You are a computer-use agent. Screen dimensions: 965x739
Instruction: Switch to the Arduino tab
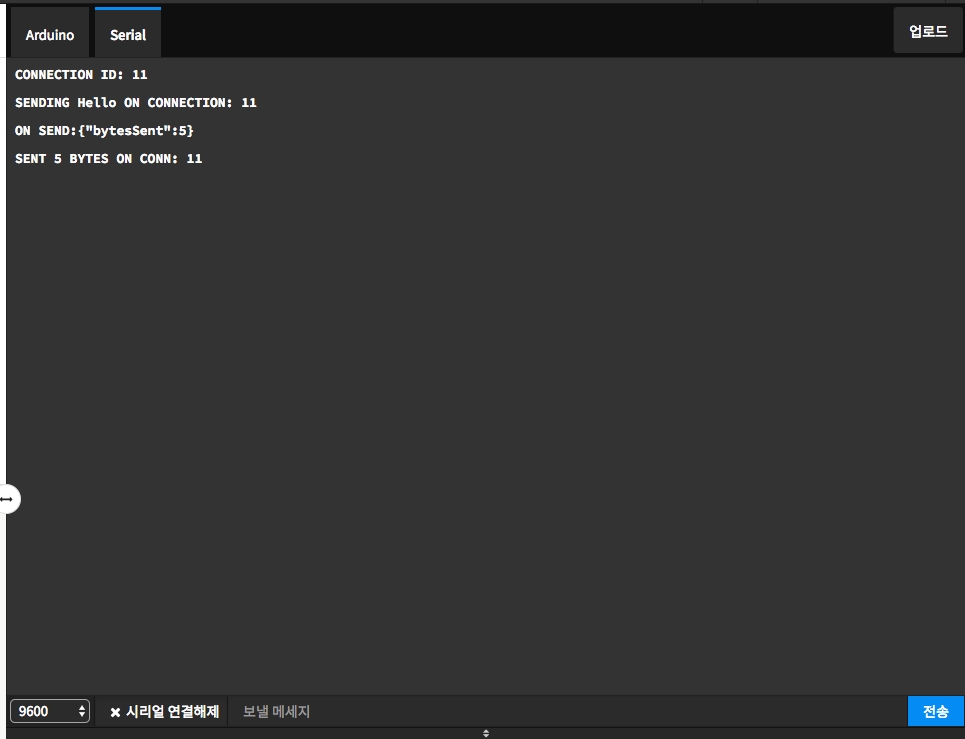click(50, 34)
